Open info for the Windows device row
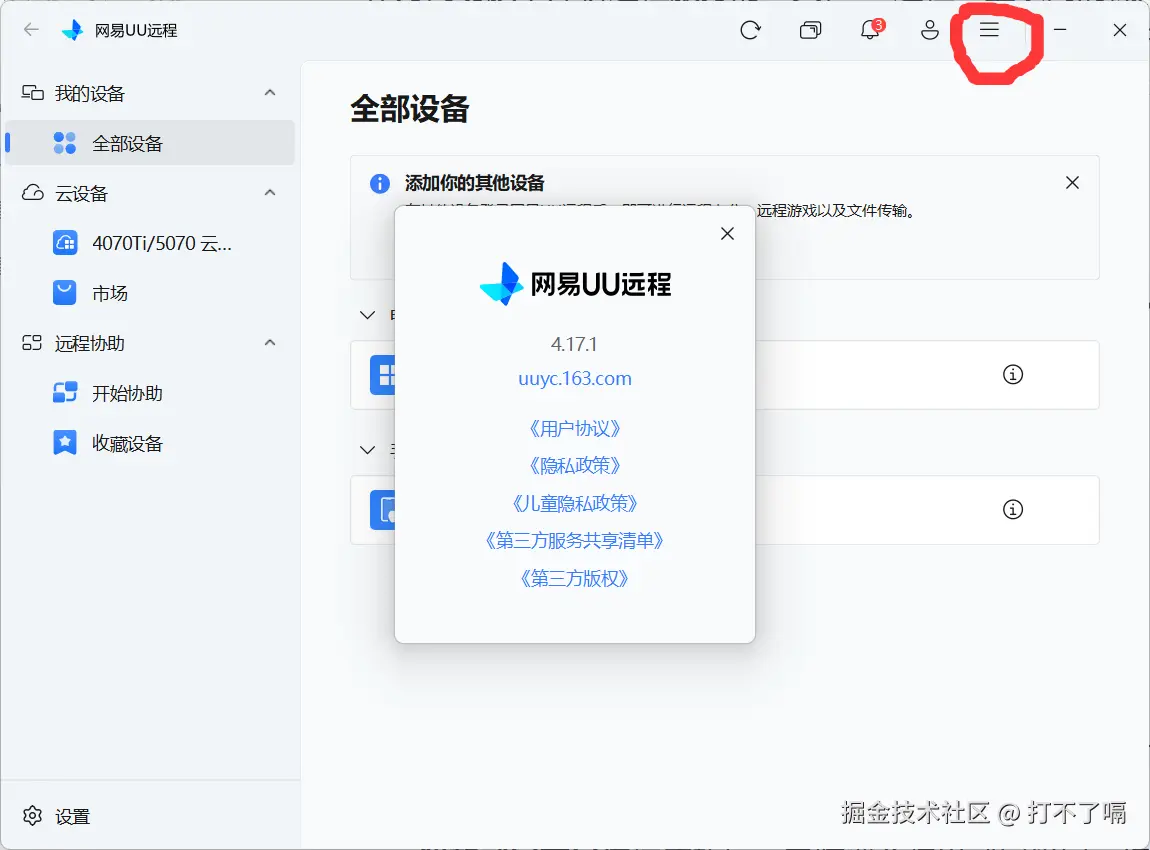Screen dimensions: 1150x850 [1013, 374]
